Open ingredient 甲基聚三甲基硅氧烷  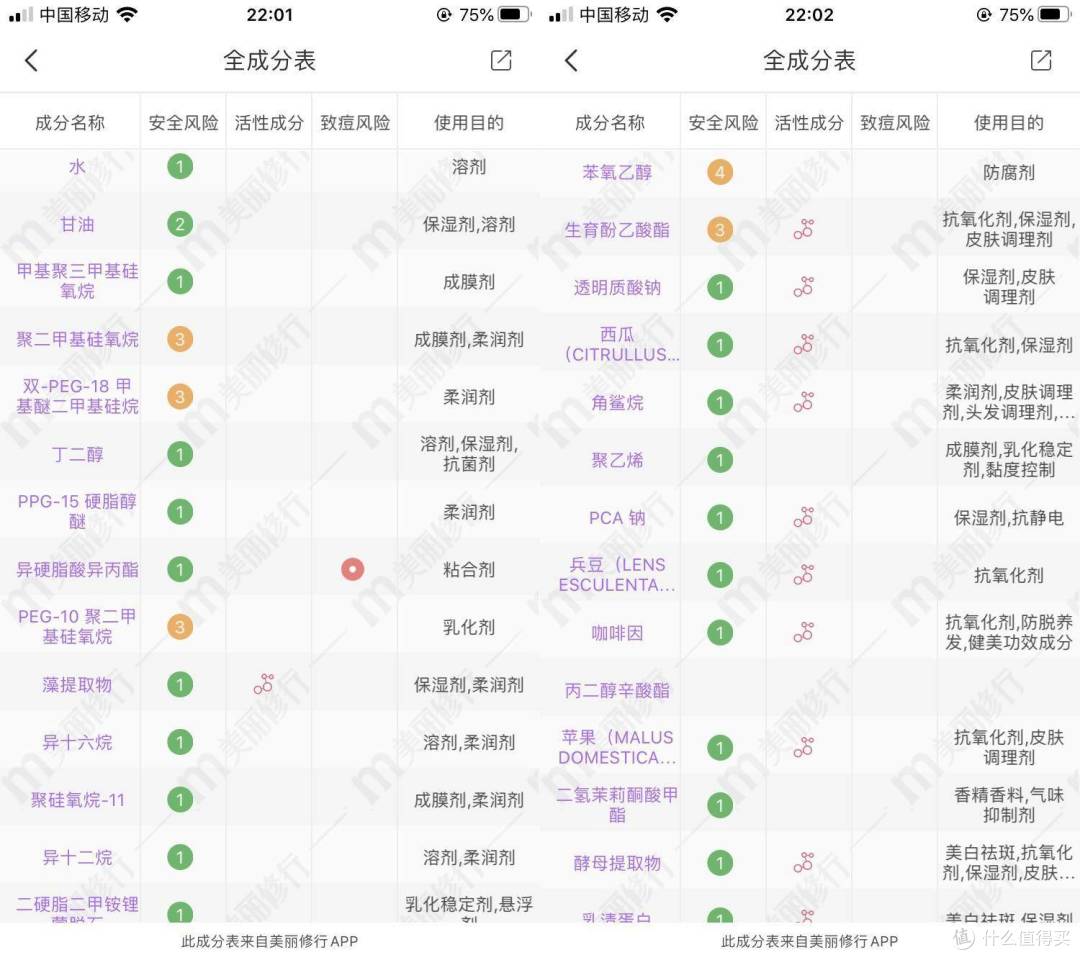[x=77, y=281]
